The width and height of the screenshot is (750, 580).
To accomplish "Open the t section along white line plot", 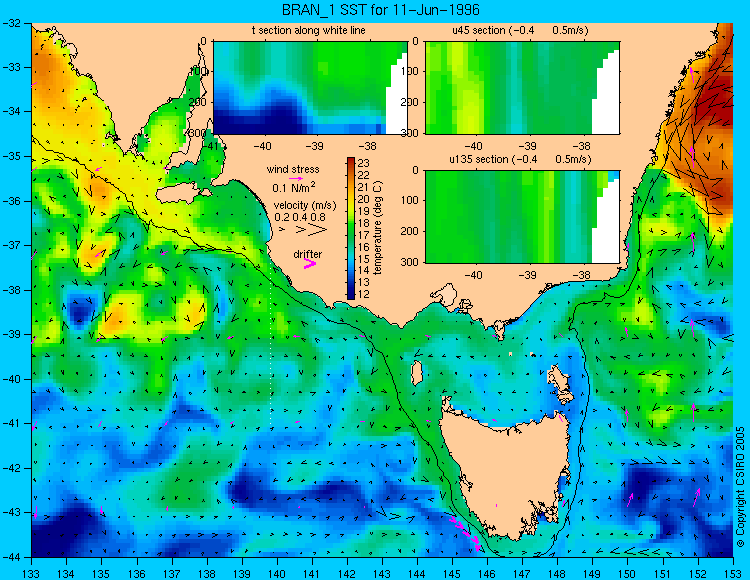I will (310, 88).
